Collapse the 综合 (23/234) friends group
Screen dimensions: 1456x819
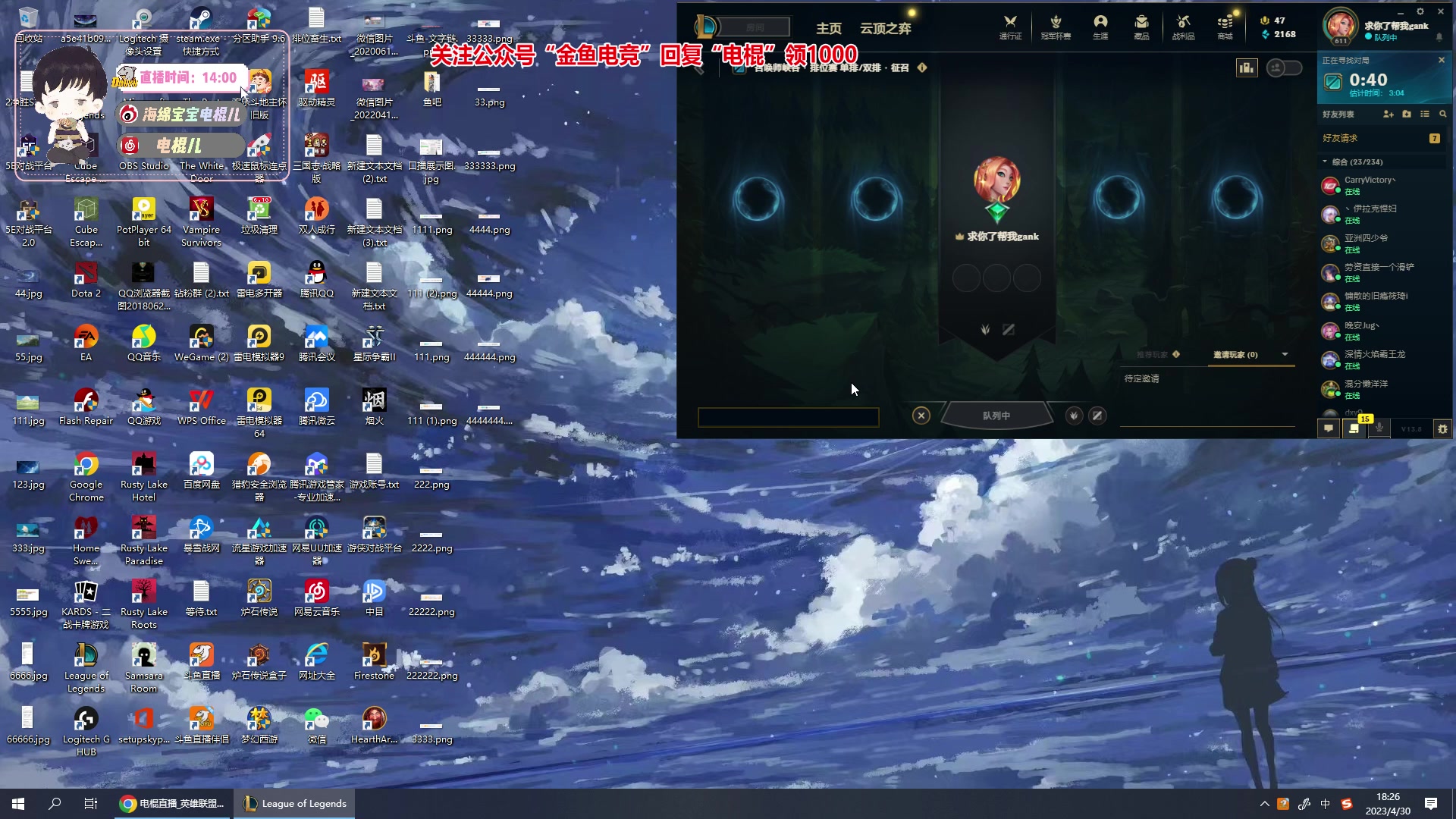1325,162
